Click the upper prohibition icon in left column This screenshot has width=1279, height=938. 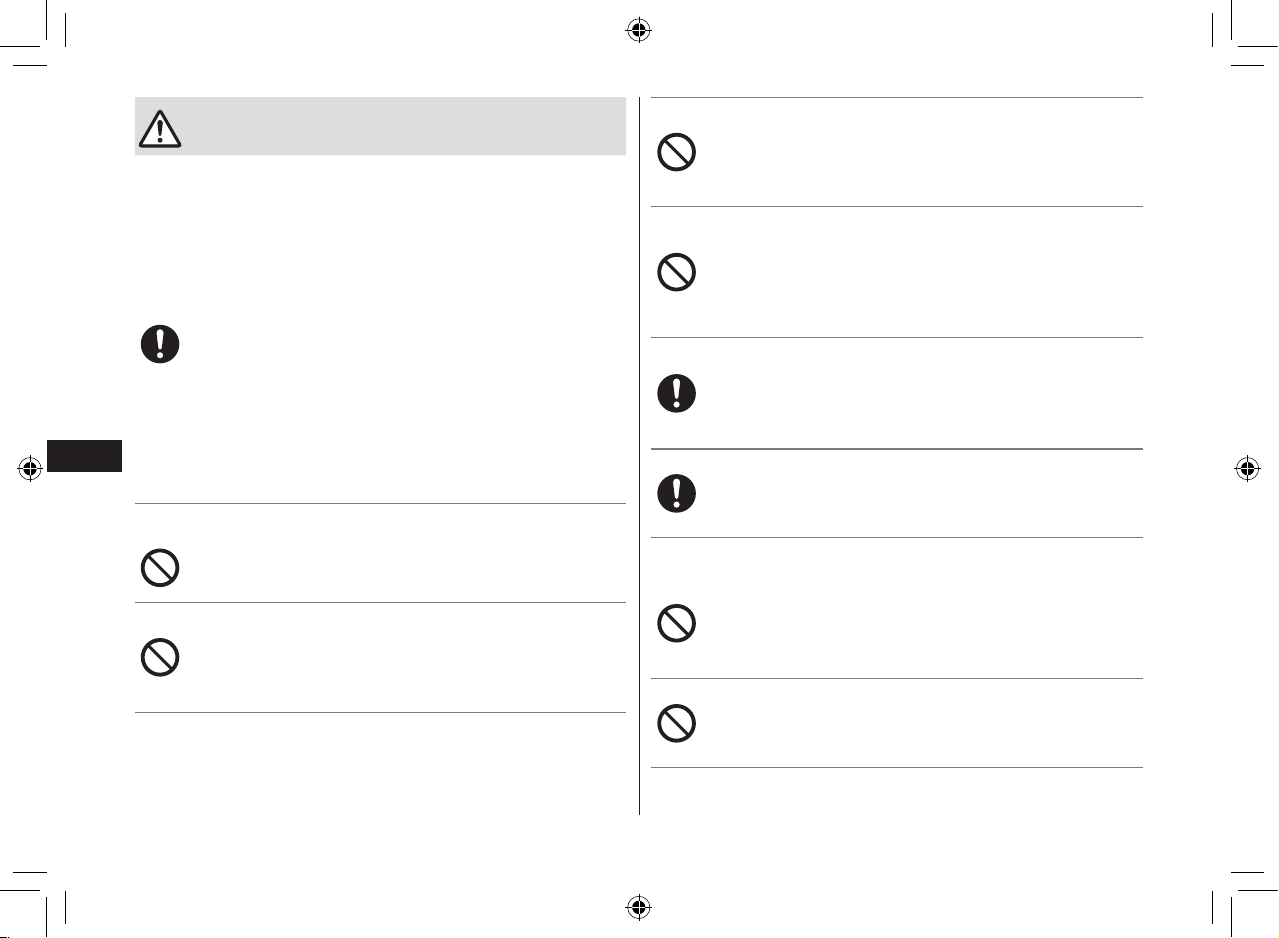pos(159,567)
